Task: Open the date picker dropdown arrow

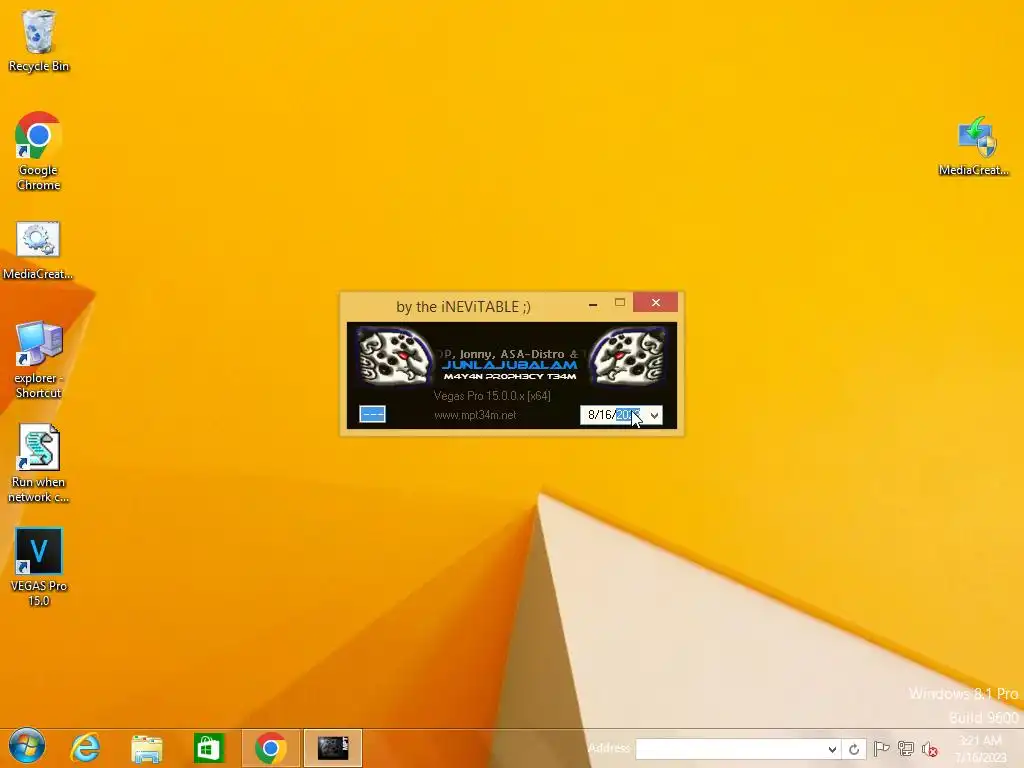Action: pos(654,415)
